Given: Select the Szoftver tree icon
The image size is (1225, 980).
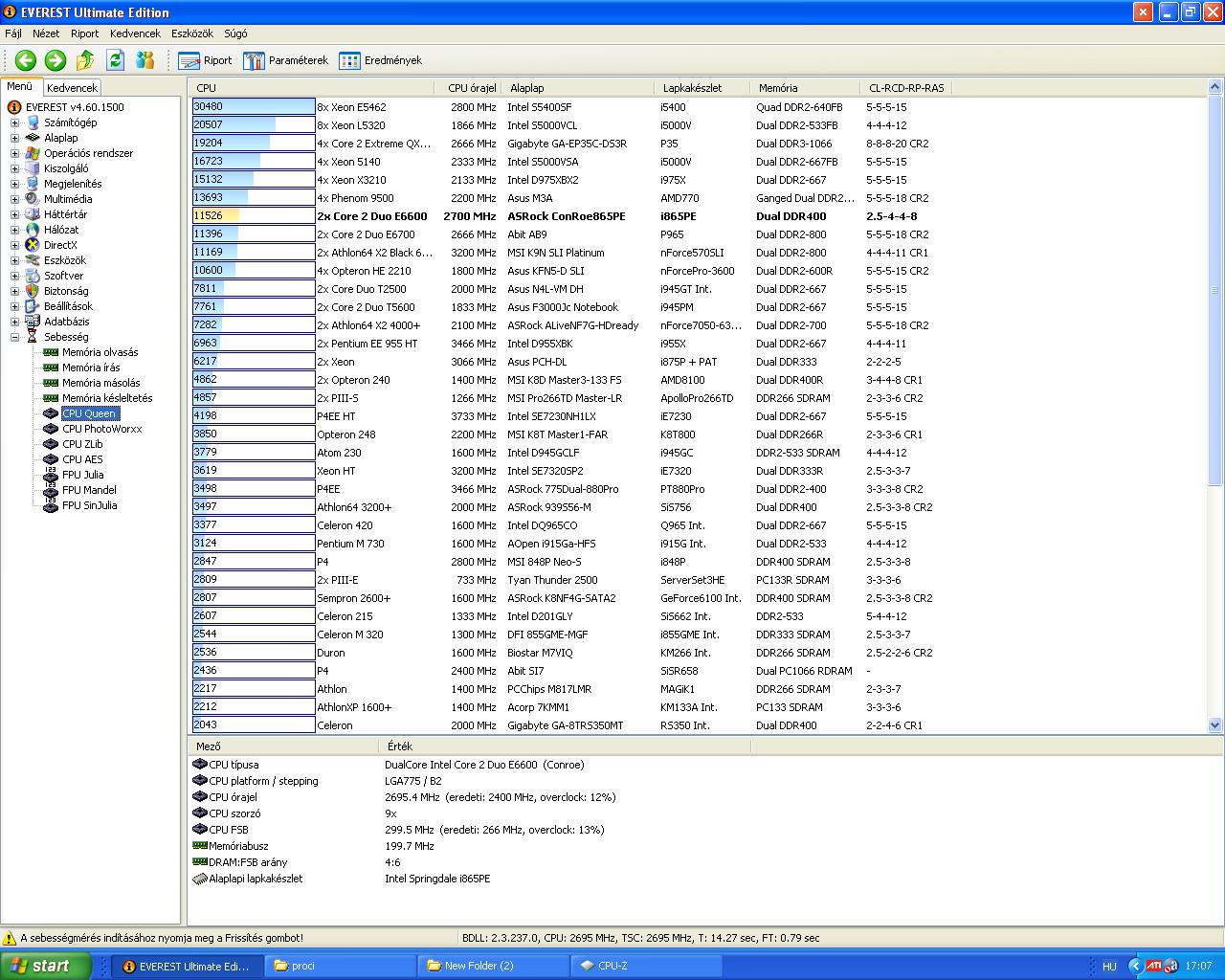Looking at the screenshot, I should click(x=33, y=276).
